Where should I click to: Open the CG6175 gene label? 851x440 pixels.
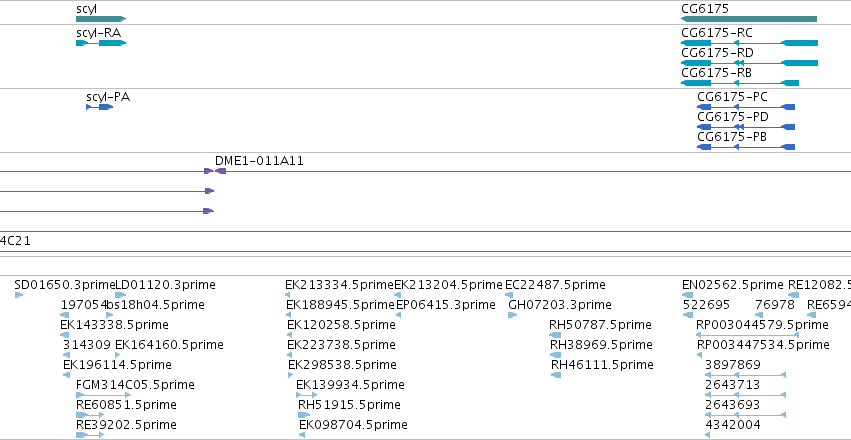705,9
